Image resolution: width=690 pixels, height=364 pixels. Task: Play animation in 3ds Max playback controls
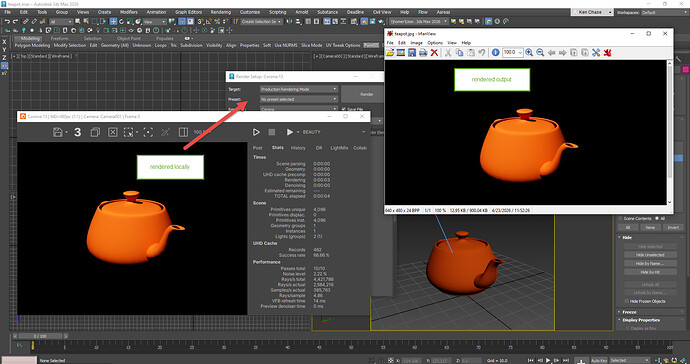coord(548,360)
